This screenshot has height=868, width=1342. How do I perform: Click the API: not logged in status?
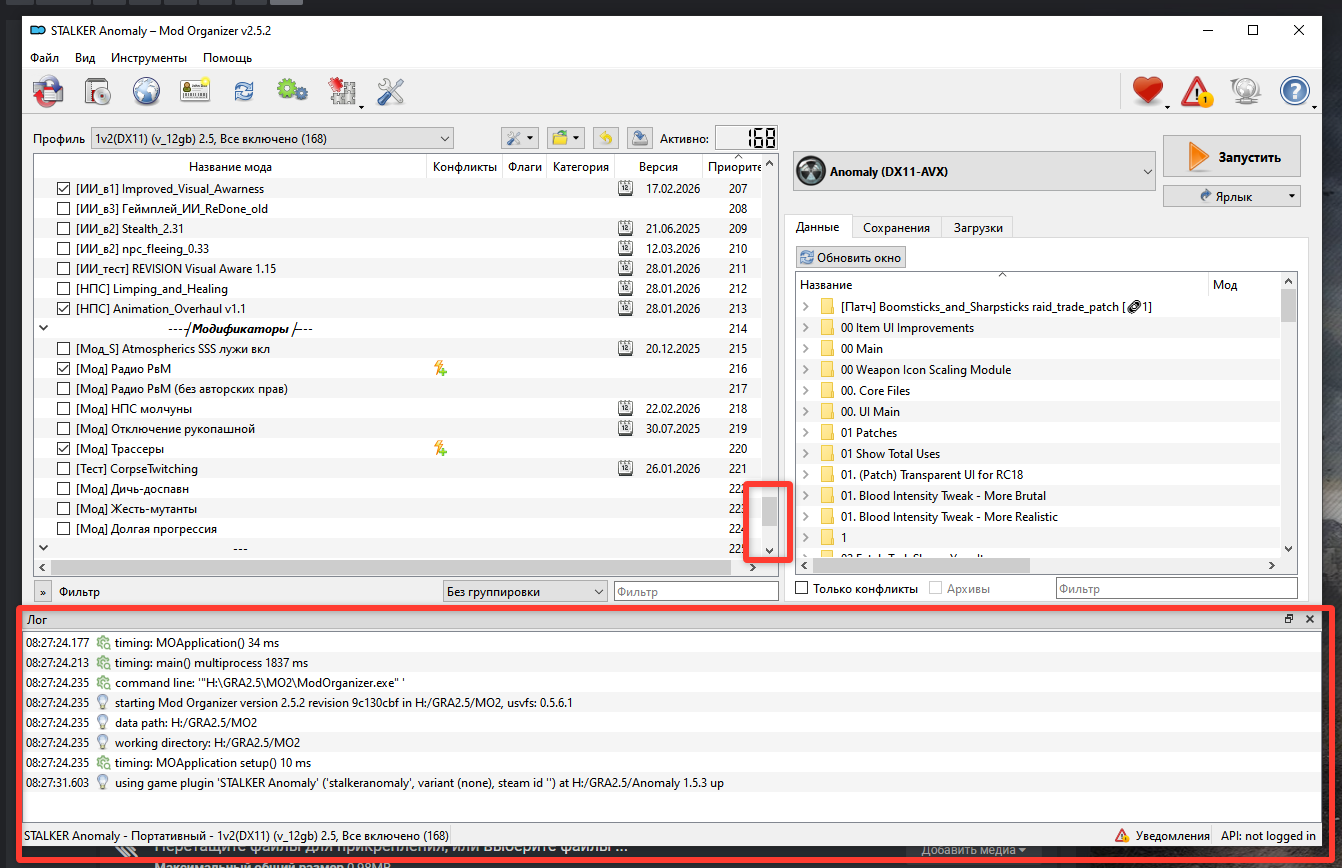click(x=1268, y=836)
